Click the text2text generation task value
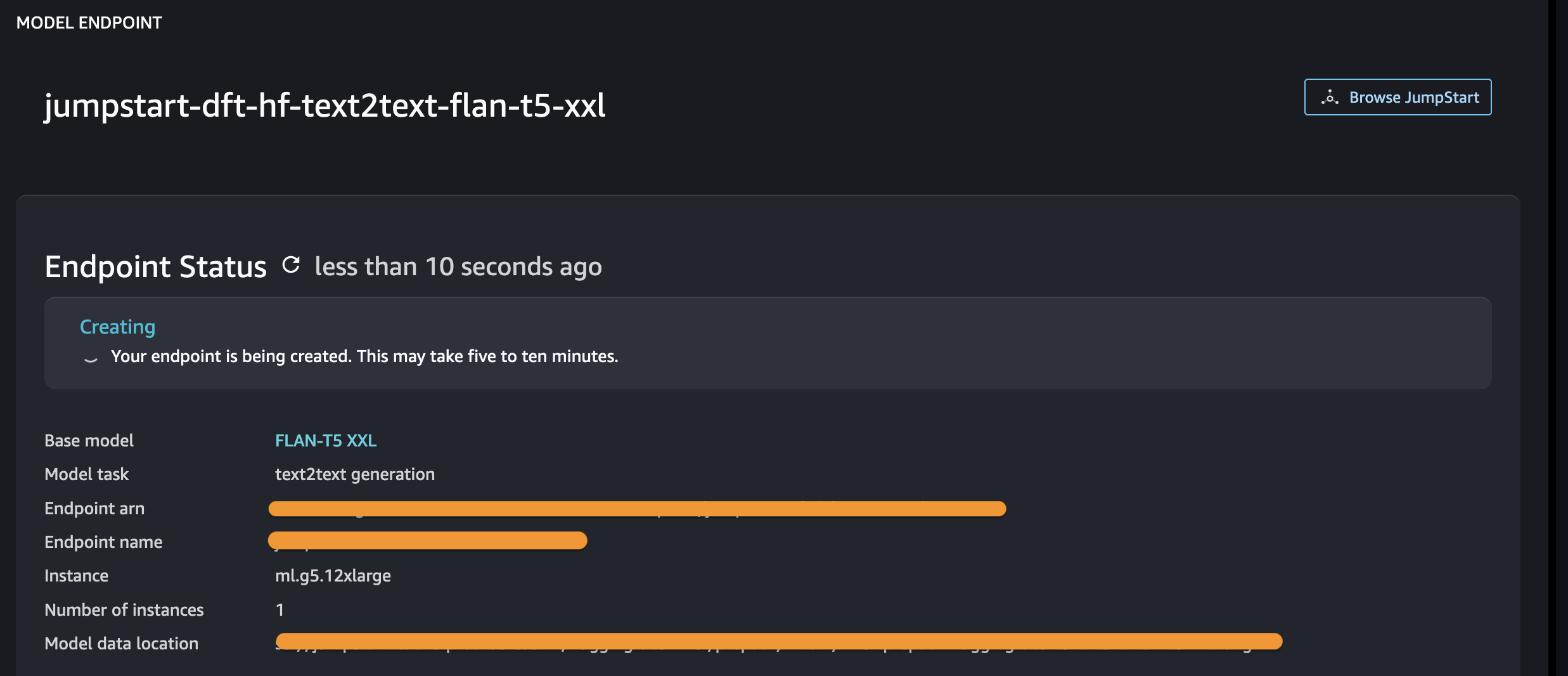Viewport: 1568px width, 676px height. (x=355, y=474)
